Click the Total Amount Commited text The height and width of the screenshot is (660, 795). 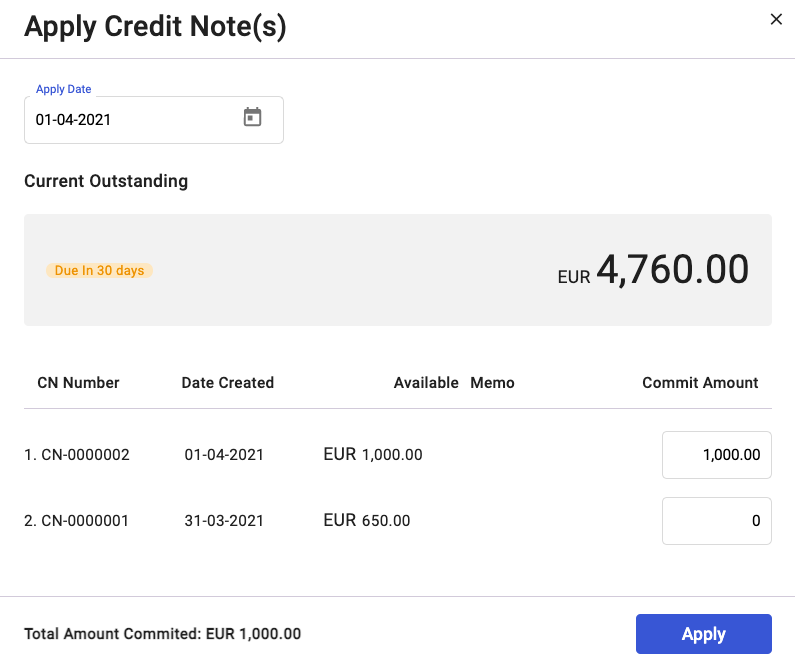click(163, 634)
